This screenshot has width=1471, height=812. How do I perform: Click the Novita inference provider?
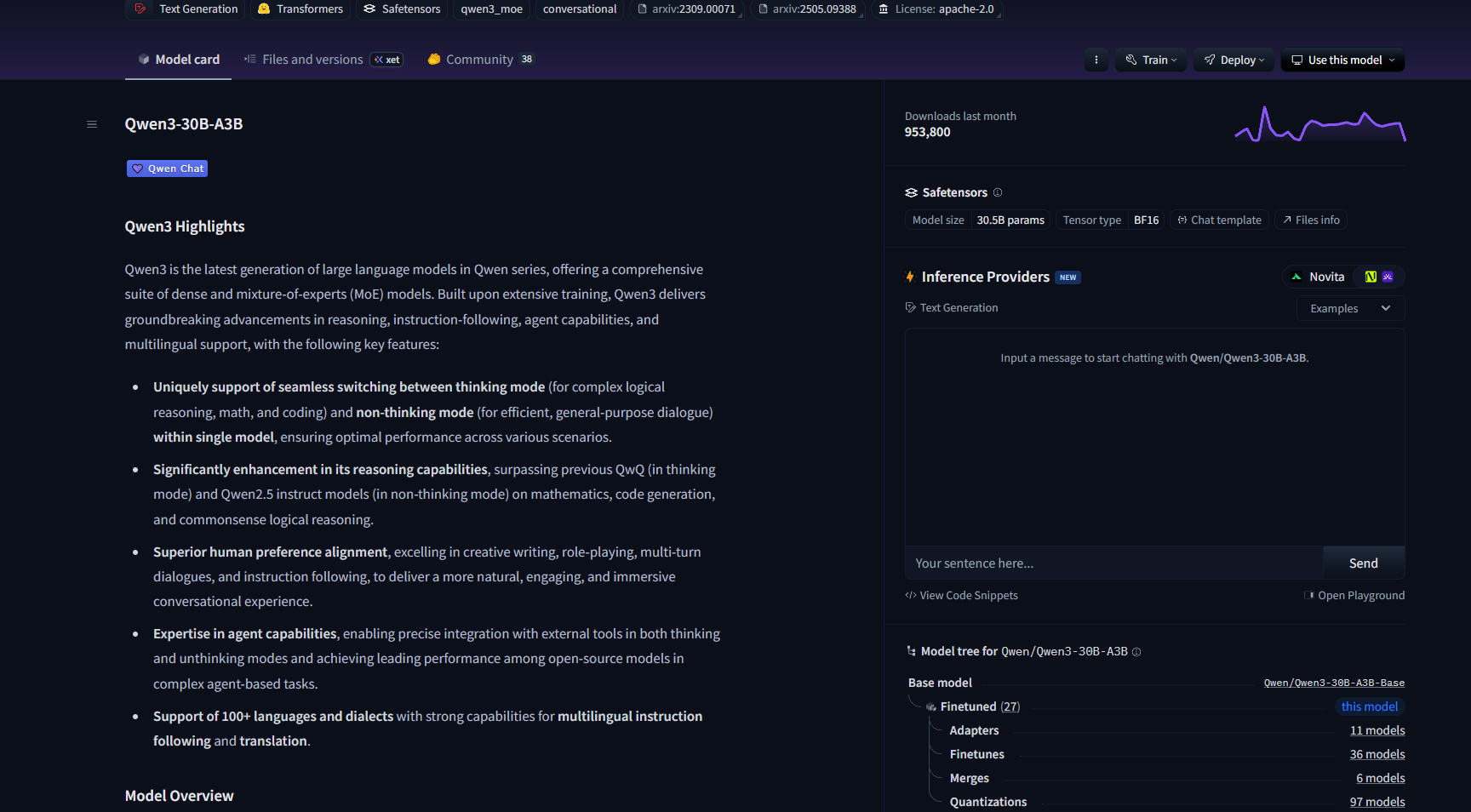(1319, 277)
